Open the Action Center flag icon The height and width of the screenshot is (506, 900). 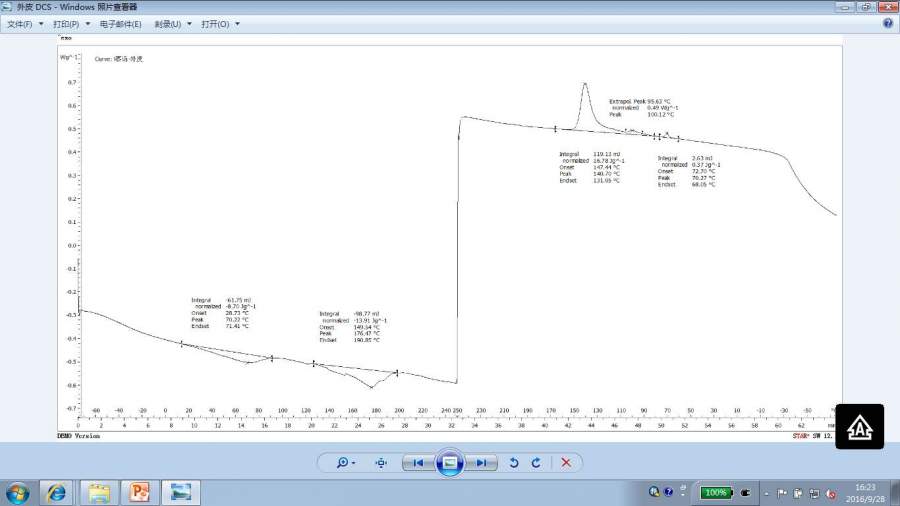coord(782,493)
